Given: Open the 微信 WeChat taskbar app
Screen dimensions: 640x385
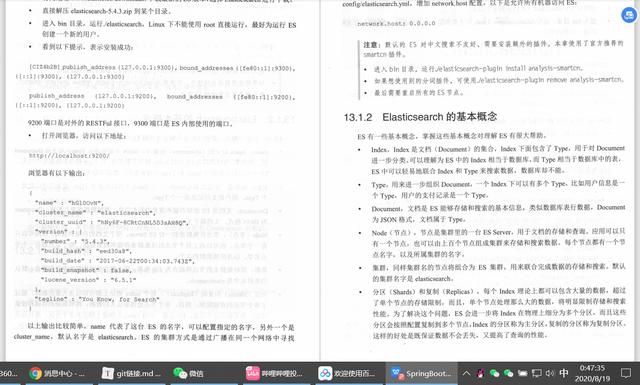Looking at the screenshot, I should 189,373.
